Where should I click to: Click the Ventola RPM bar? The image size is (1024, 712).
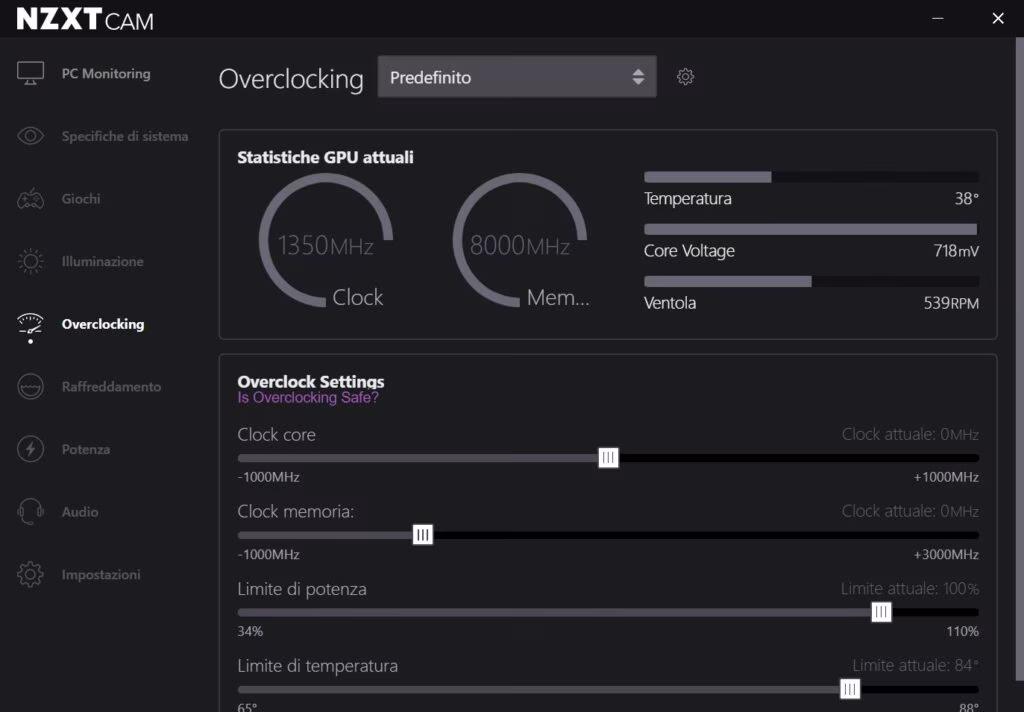click(x=810, y=282)
